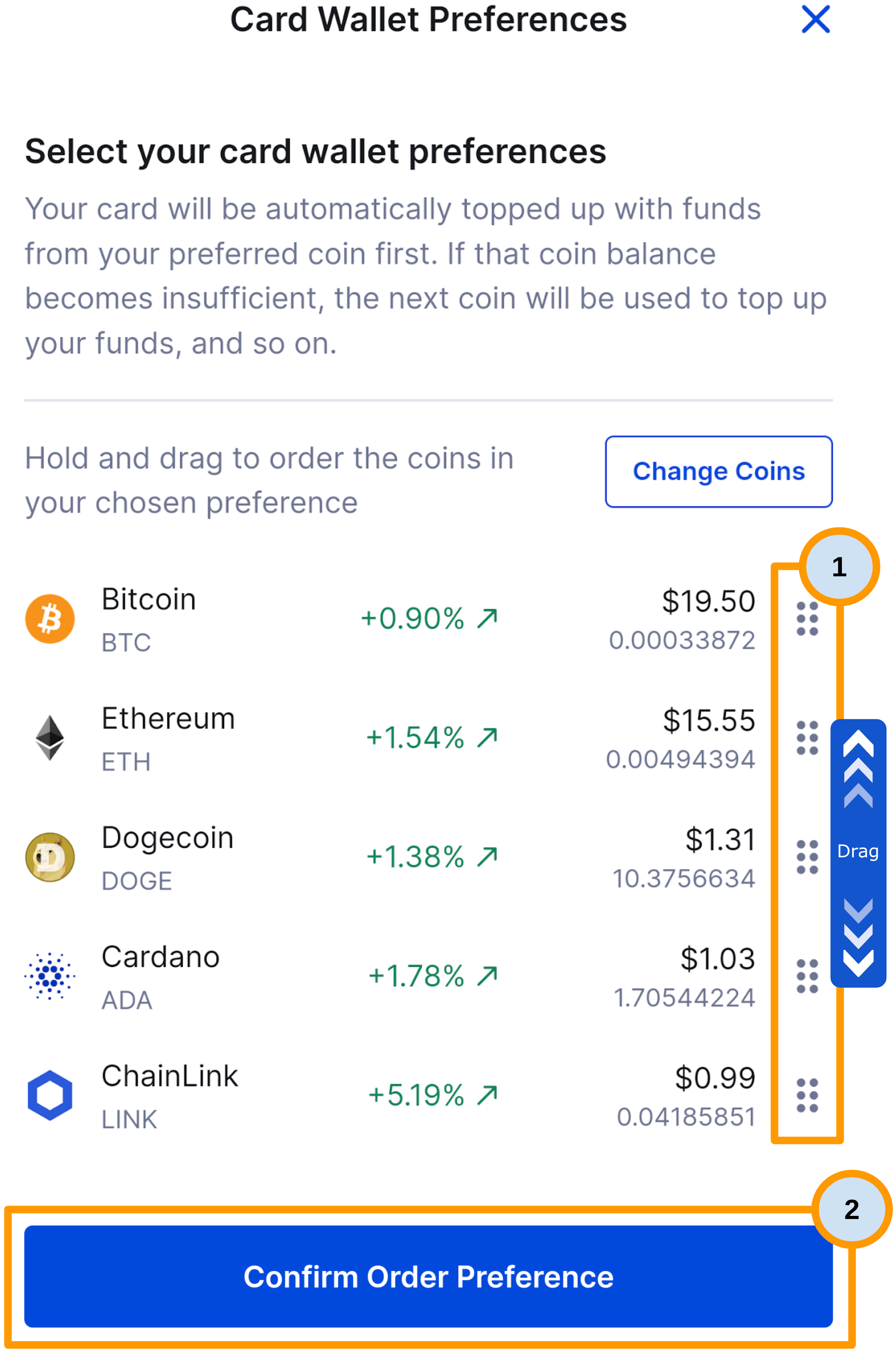Select the Ethereum coin name
Image resolution: width=896 pixels, height=1353 pixels.
click(x=168, y=718)
